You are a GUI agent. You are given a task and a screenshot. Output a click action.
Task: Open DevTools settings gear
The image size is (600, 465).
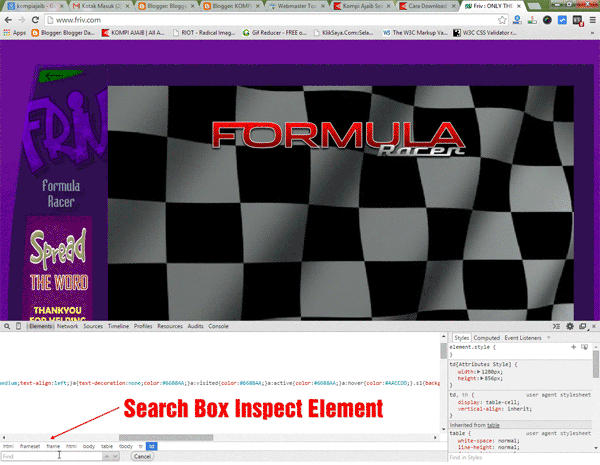pos(570,326)
